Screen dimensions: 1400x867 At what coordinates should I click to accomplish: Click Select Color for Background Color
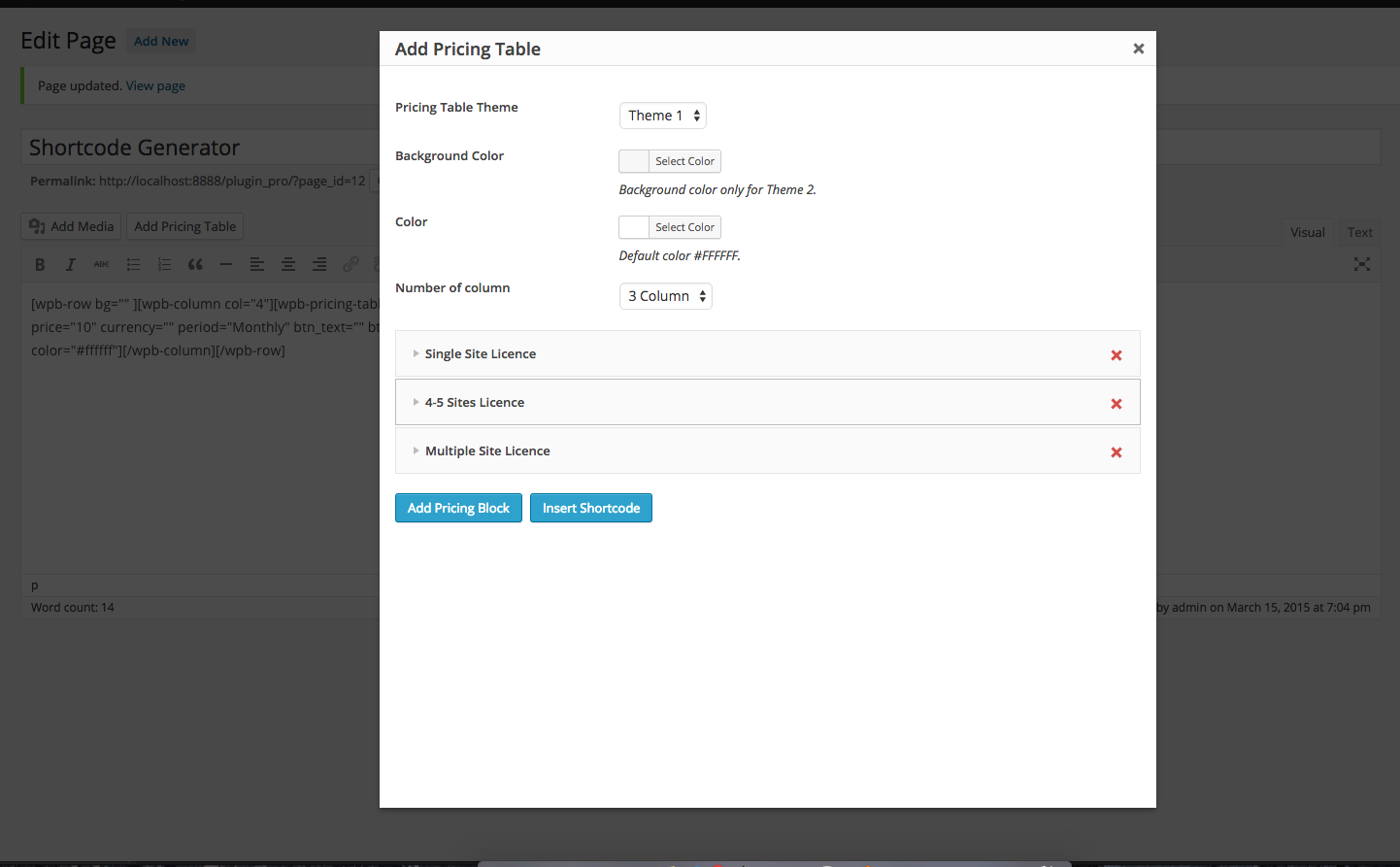[684, 161]
